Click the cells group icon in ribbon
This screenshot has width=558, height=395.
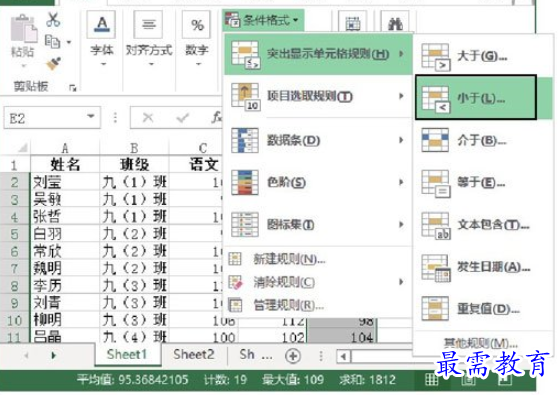pyautogui.click(x=352, y=23)
